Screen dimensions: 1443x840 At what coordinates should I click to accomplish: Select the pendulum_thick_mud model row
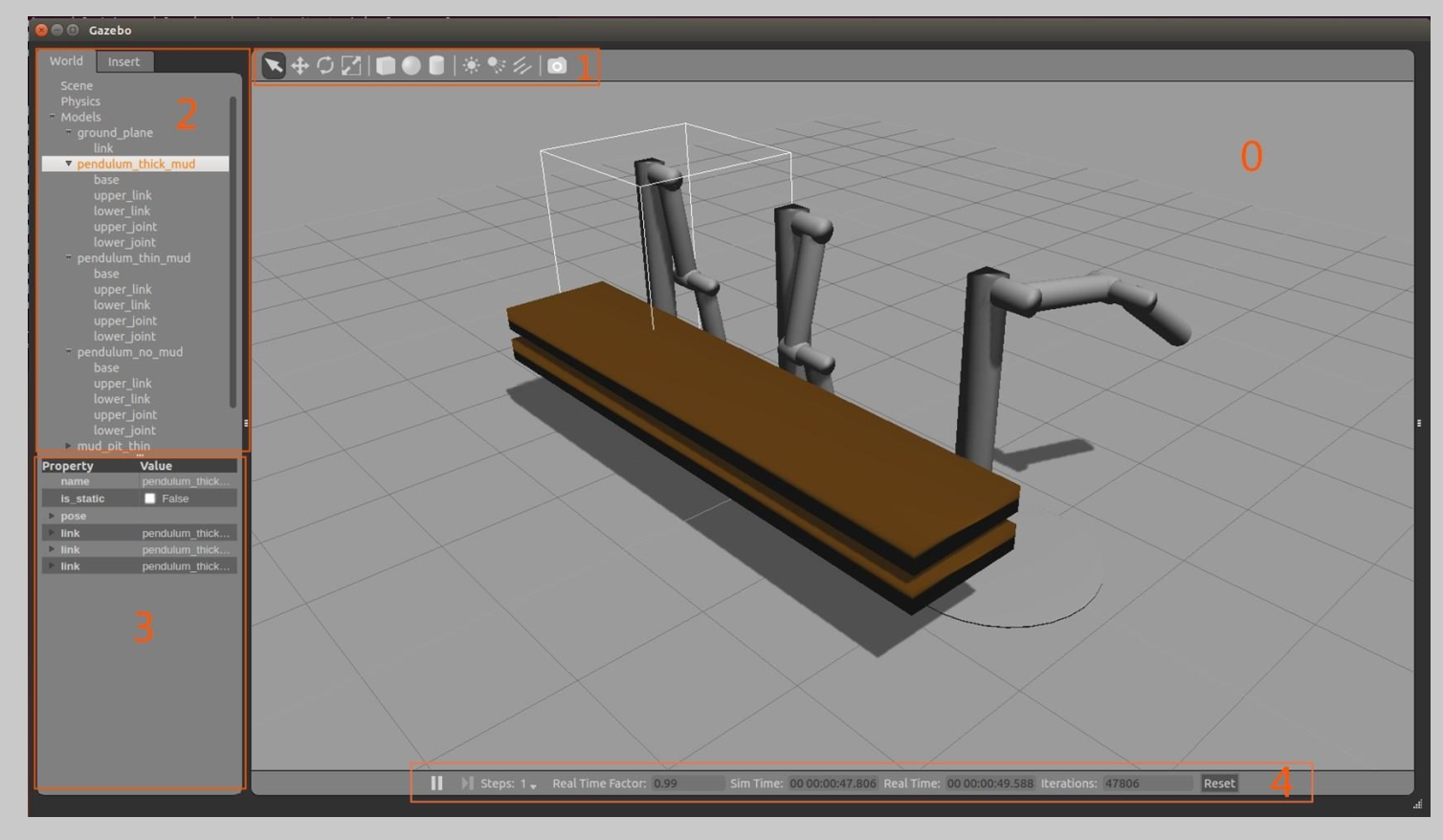click(136, 164)
